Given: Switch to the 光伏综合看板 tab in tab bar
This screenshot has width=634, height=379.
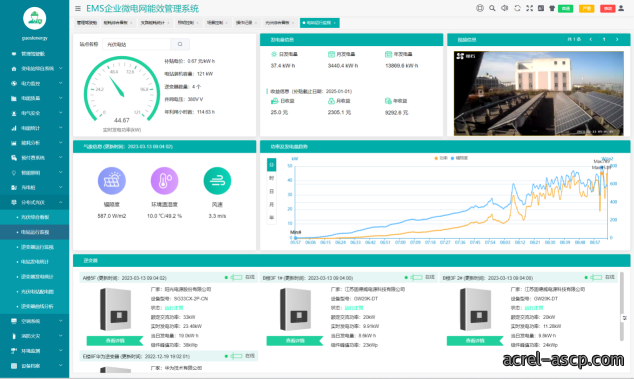Looking at the screenshot, I should tap(279, 23).
